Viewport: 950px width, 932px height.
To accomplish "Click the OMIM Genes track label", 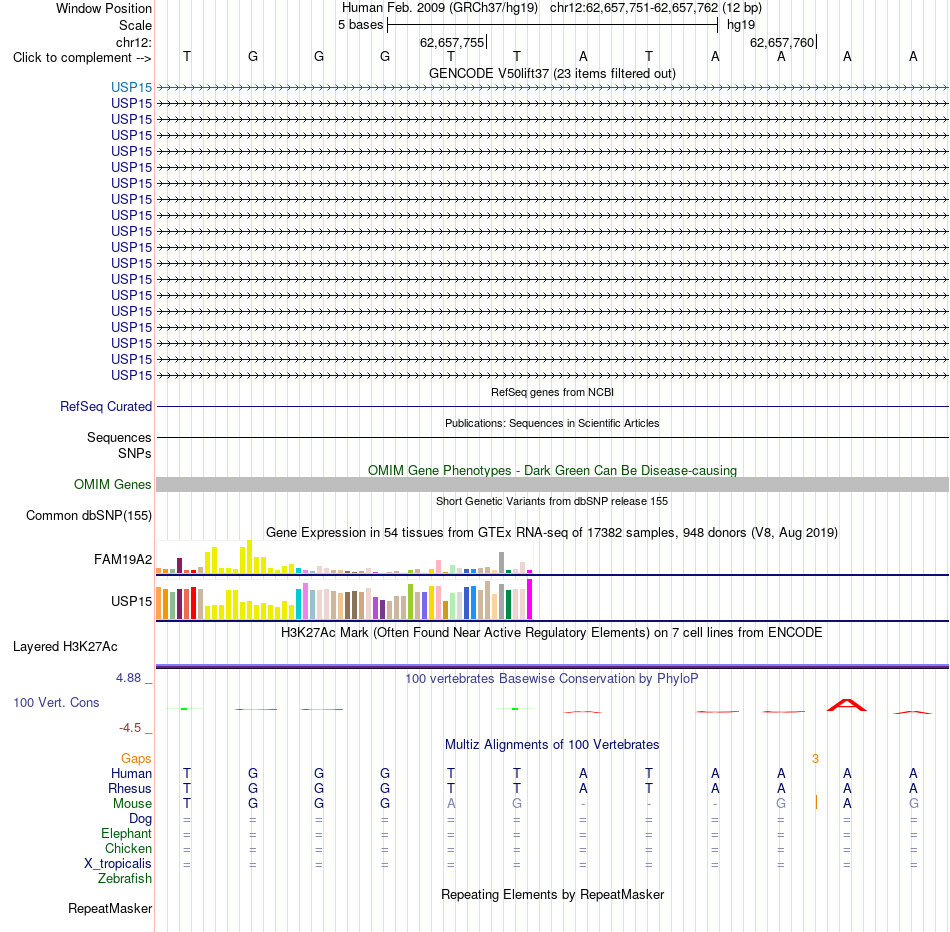I will [112, 484].
